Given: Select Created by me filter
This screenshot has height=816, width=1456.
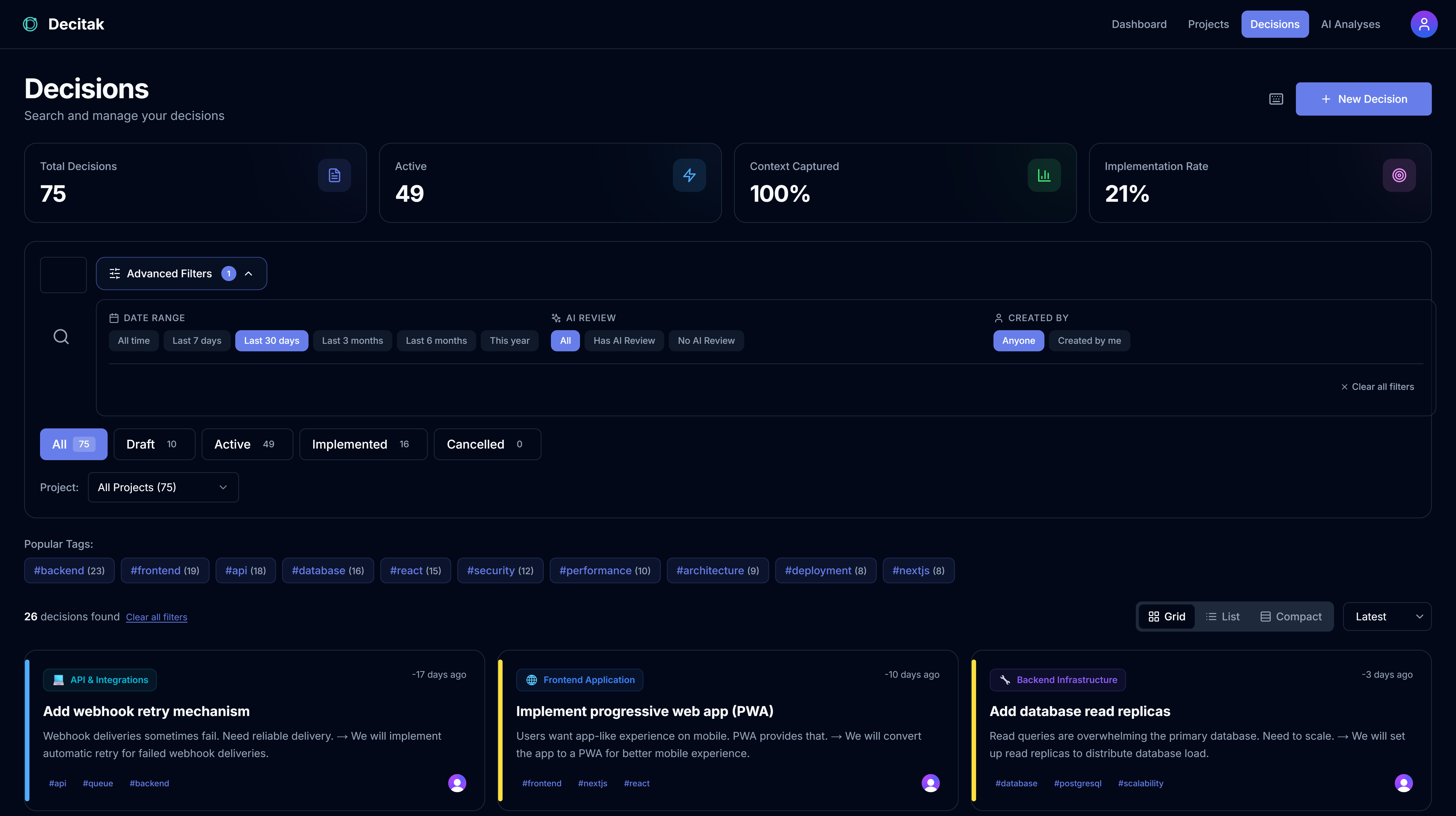Looking at the screenshot, I should 1089,341.
